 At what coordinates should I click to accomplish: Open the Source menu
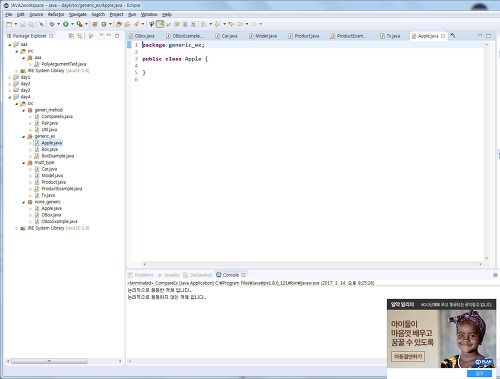36,15
